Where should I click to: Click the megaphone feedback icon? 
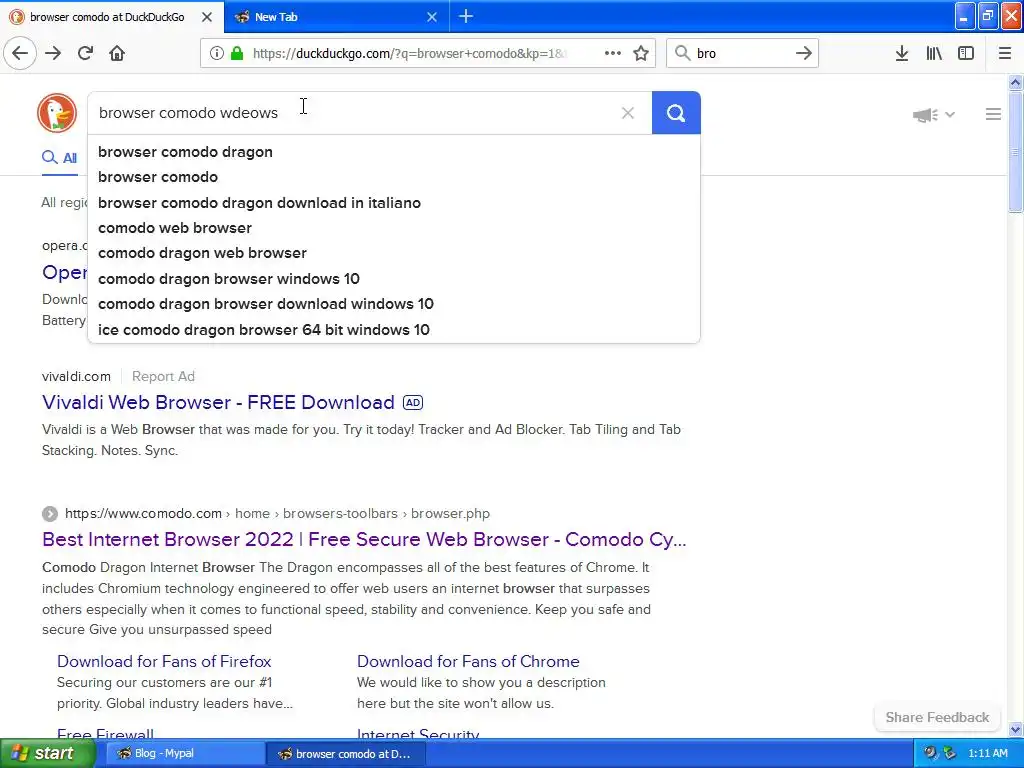(925, 115)
